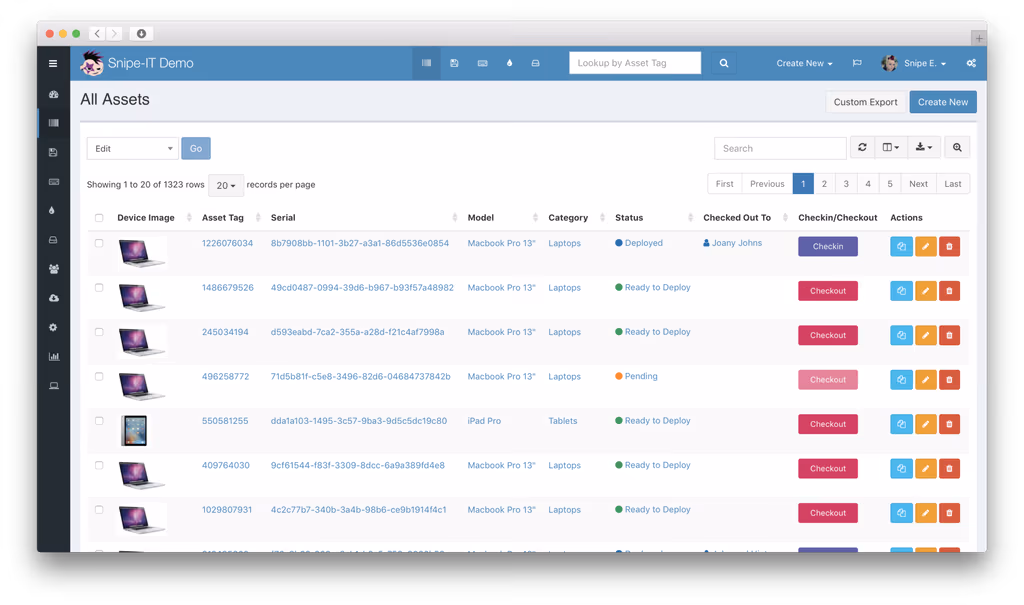The width and height of the screenshot is (1024, 605).
Task: Go to page 5 of results
Action: tap(889, 184)
